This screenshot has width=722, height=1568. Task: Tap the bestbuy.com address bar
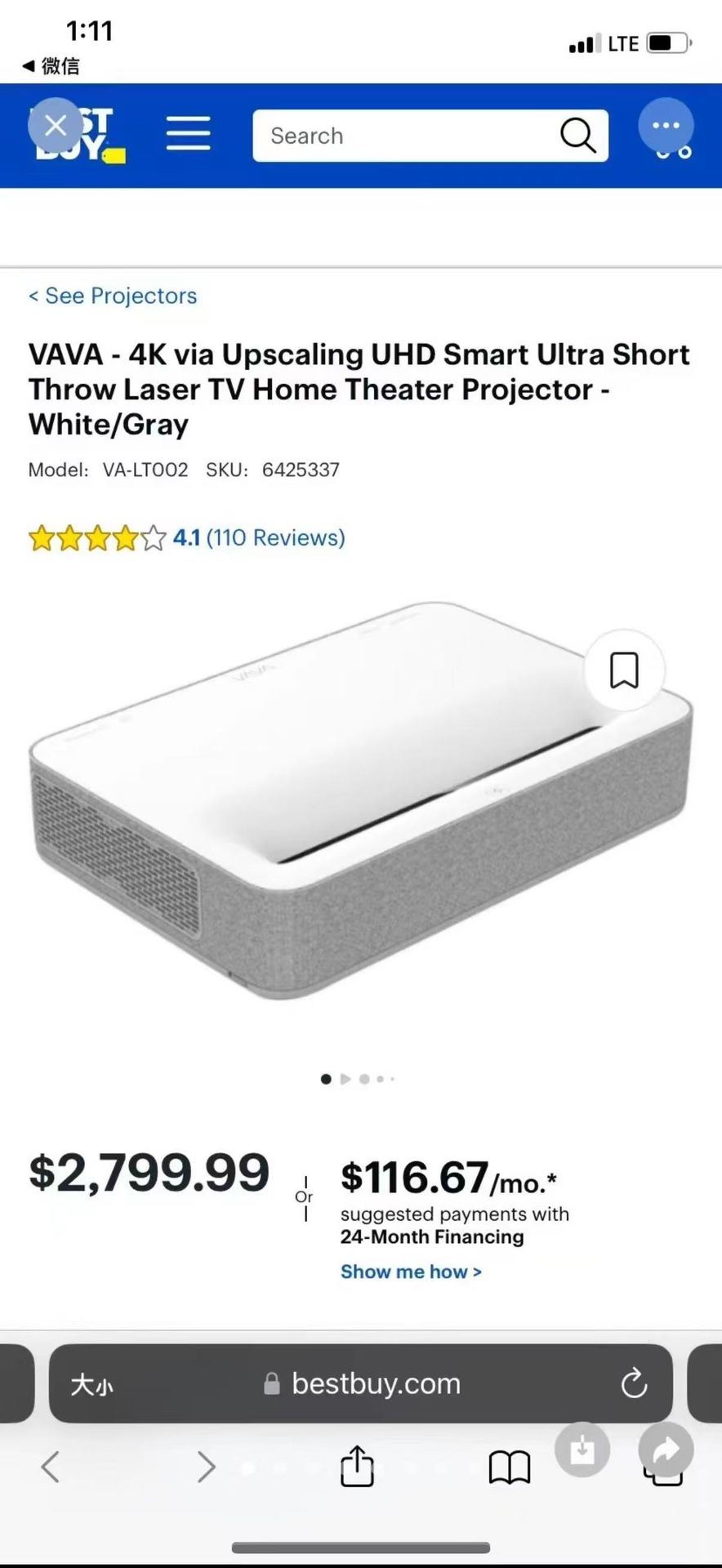361,1383
